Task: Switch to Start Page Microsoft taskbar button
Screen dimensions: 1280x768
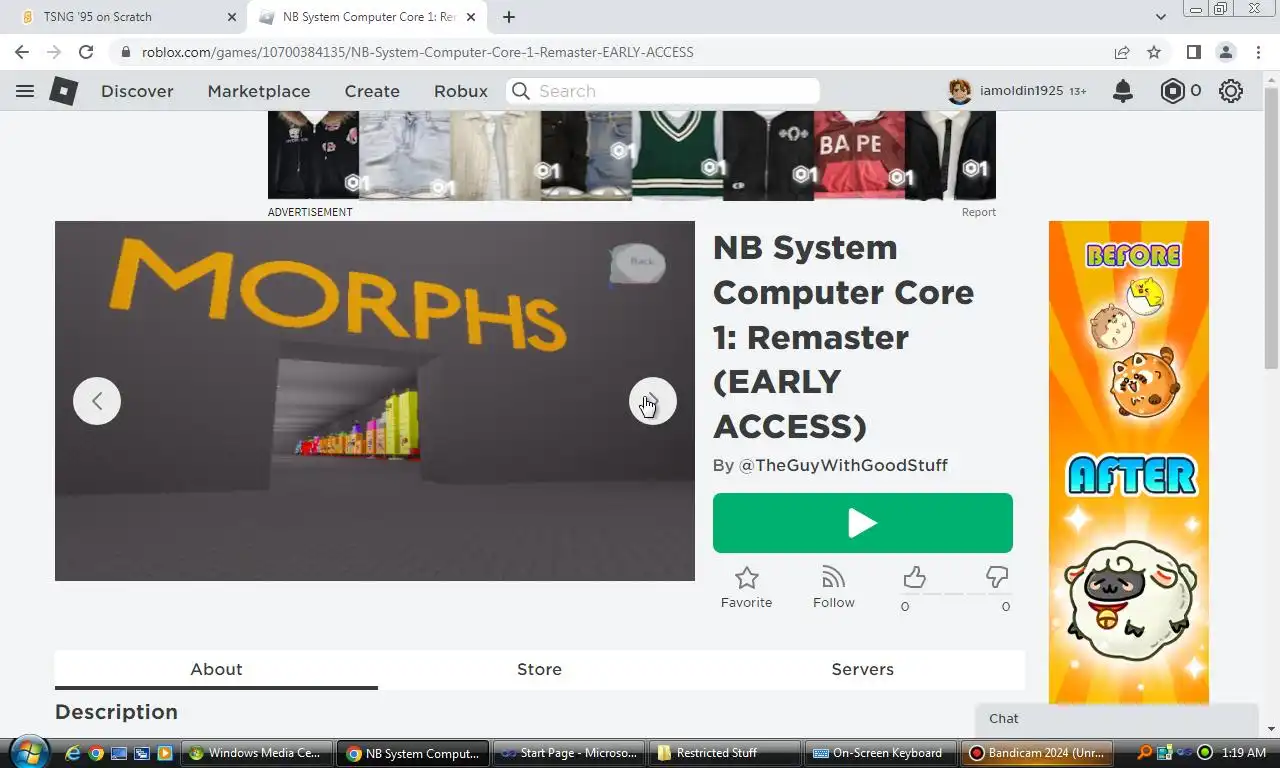Action: pos(568,753)
